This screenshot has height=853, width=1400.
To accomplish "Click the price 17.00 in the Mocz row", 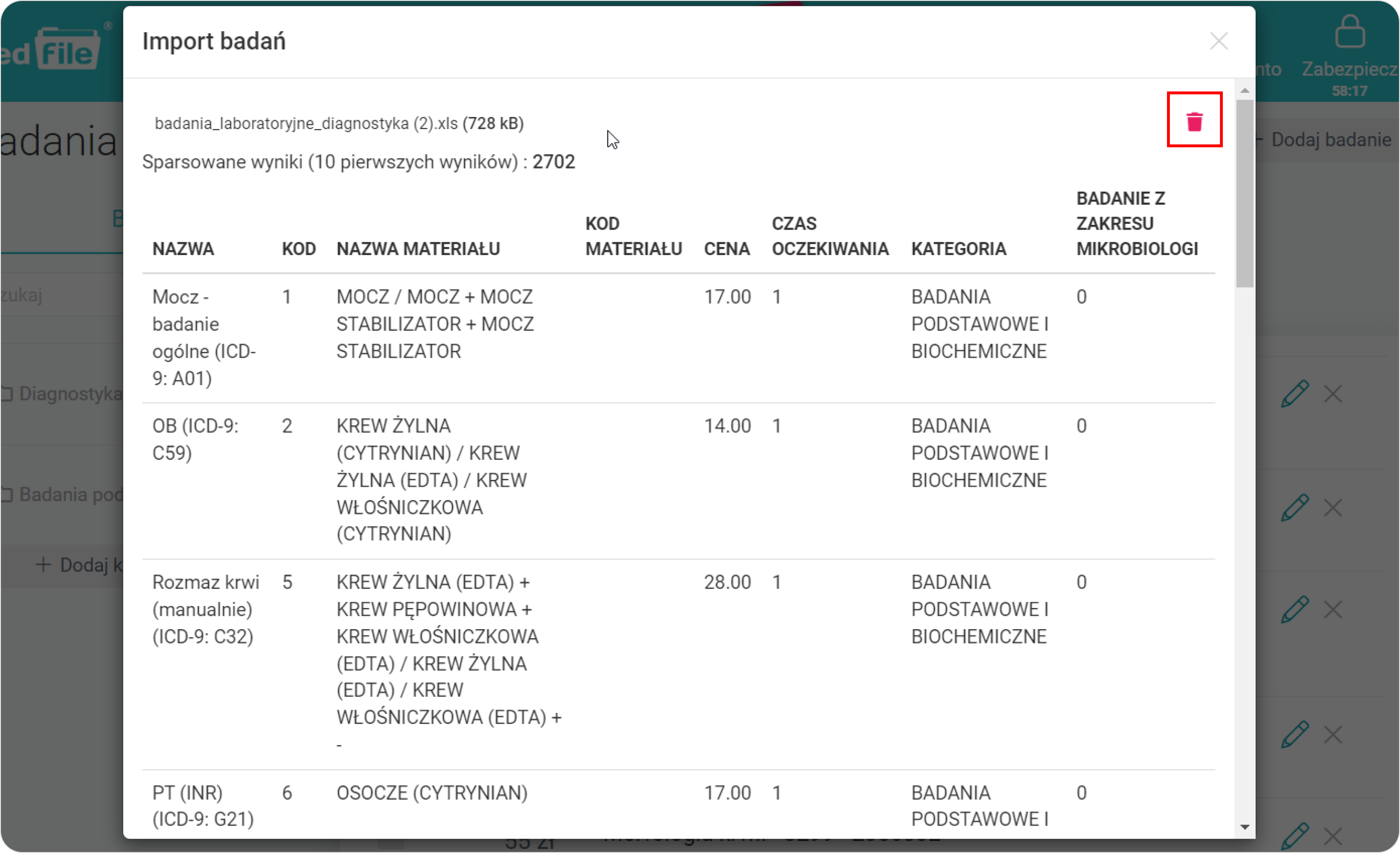I will tap(727, 297).
